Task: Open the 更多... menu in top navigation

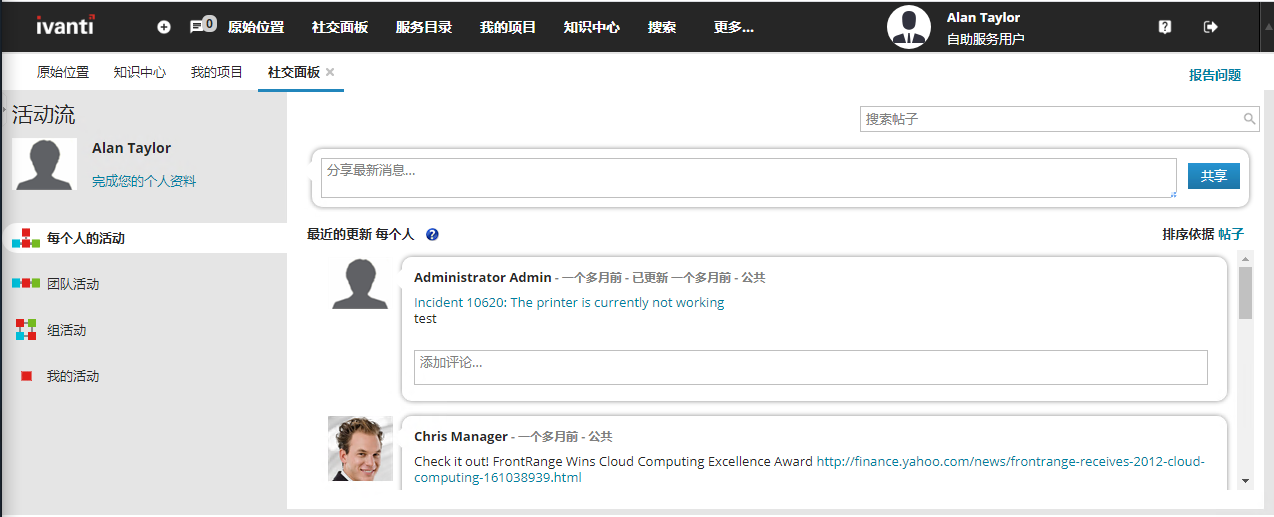Action: tap(733, 27)
